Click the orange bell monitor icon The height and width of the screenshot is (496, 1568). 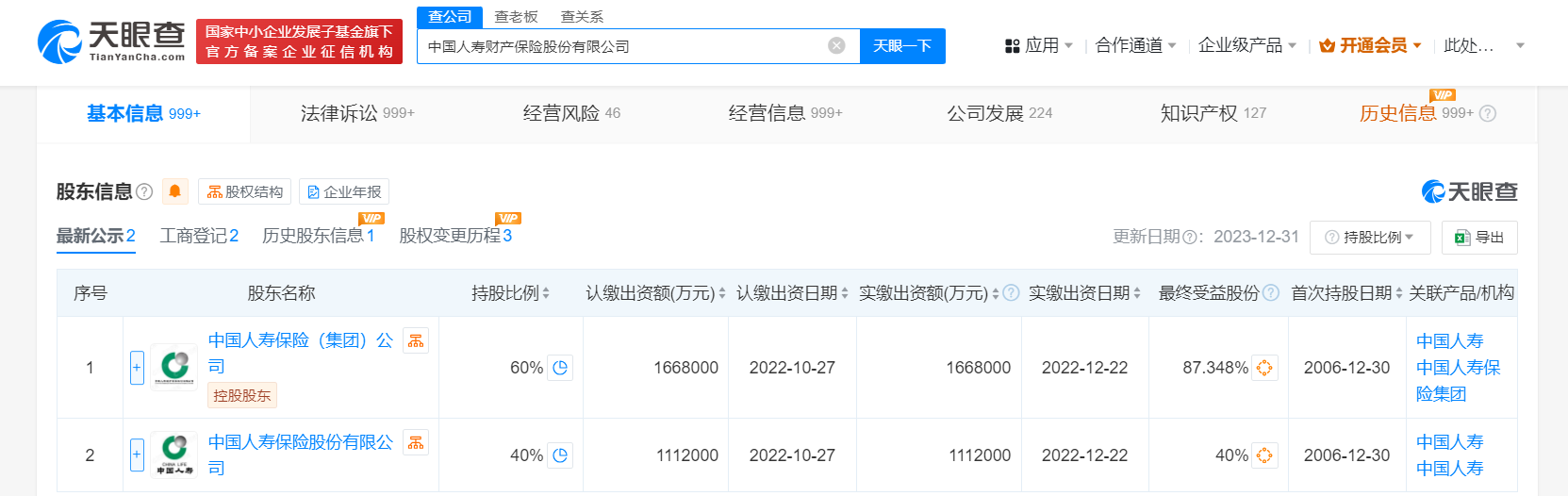(174, 191)
